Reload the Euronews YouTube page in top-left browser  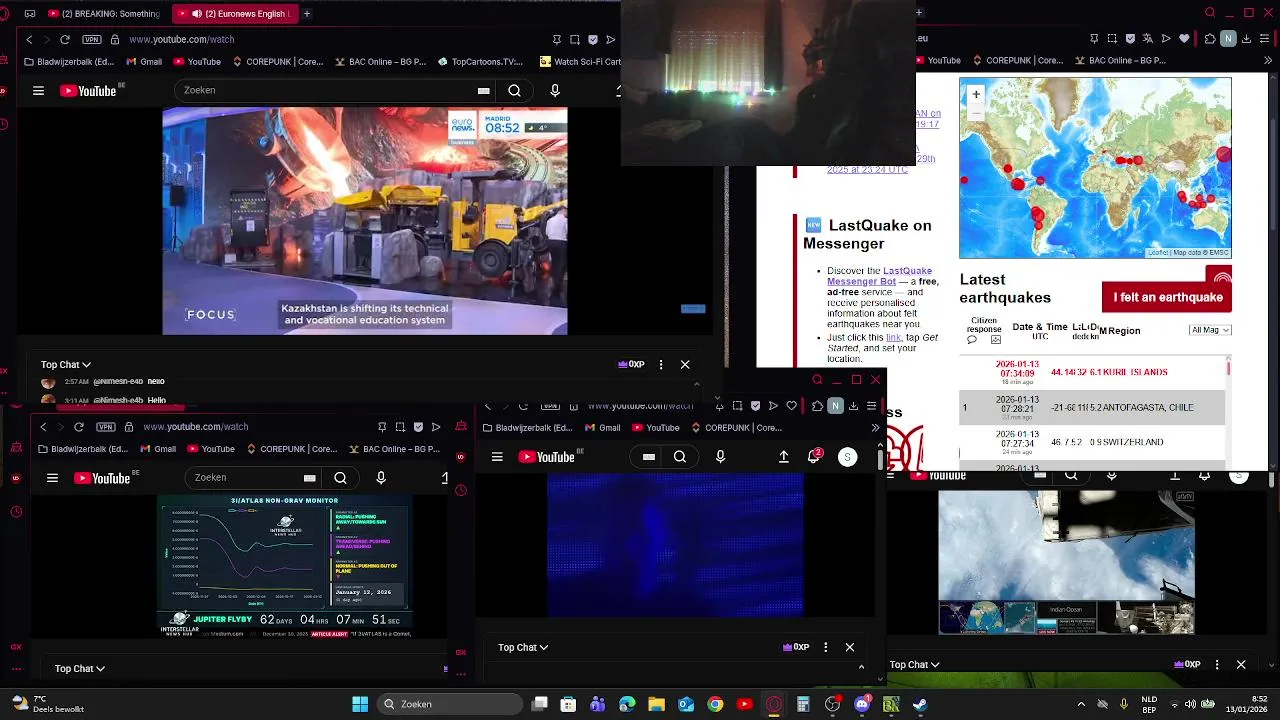pos(65,39)
